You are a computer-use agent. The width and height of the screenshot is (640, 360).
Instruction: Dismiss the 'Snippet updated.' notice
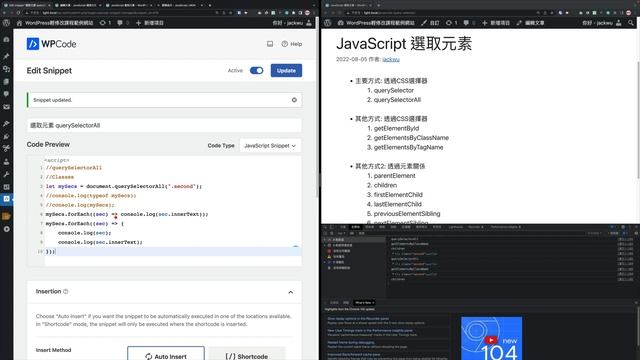294,100
